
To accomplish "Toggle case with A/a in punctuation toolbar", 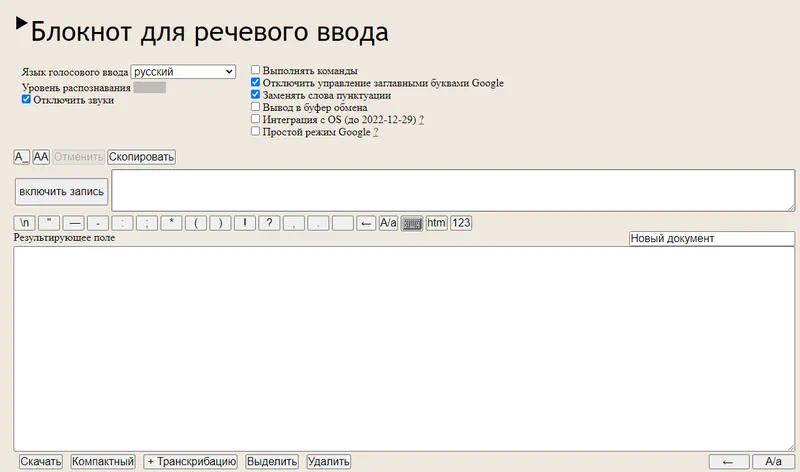I will pyautogui.click(x=388, y=223).
